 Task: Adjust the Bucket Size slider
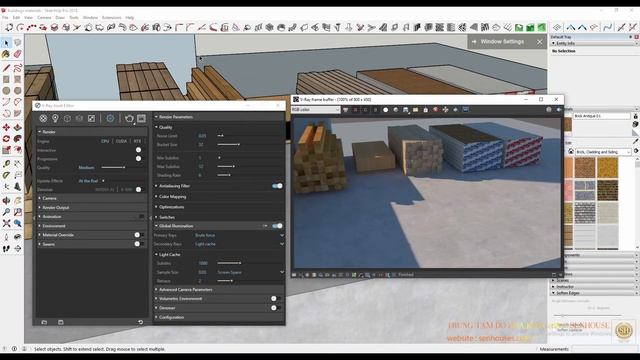pos(229,144)
